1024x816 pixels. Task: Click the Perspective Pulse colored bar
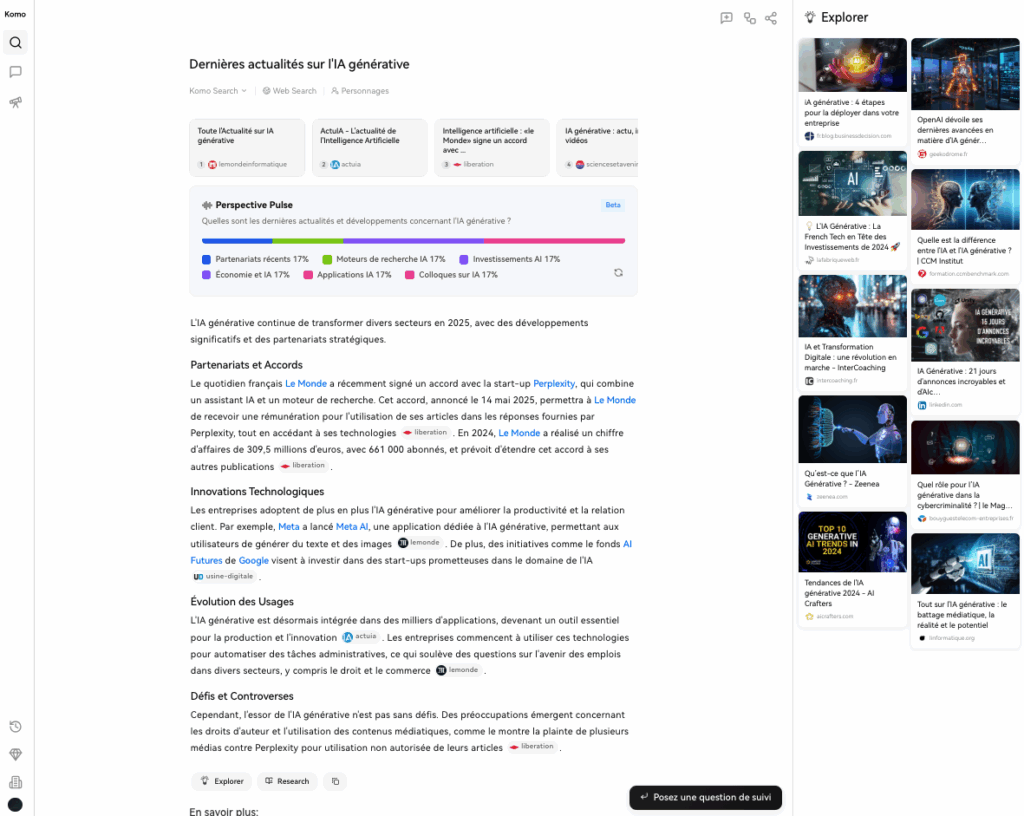(413, 241)
